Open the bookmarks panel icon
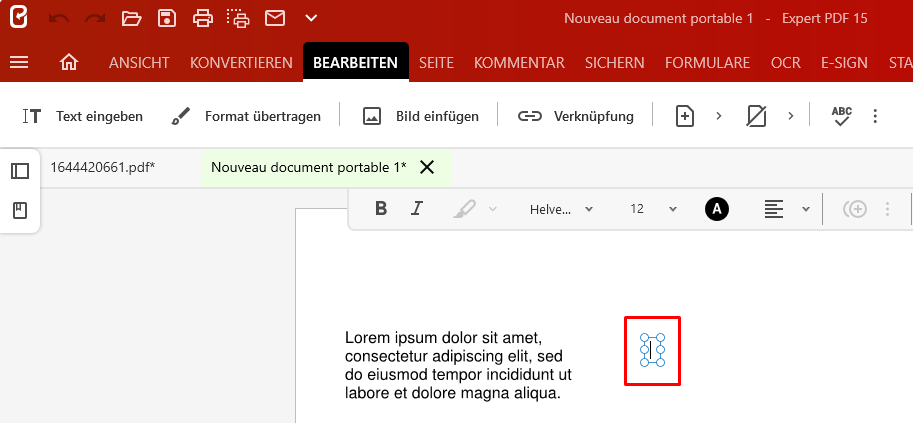This screenshot has width=913, height=423. [x=20, y=210]
